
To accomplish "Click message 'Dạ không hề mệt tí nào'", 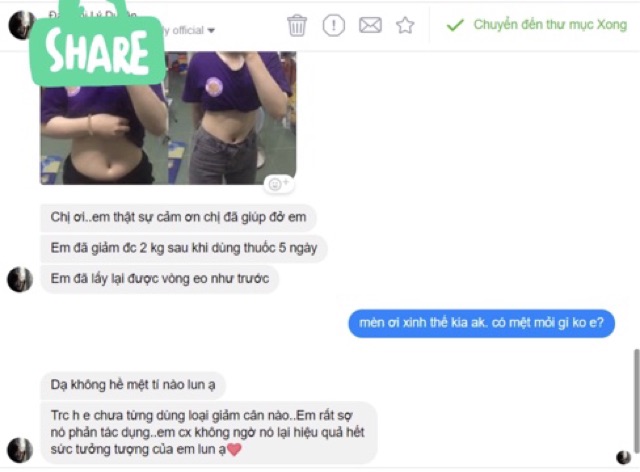I will (x=133, y=385).
